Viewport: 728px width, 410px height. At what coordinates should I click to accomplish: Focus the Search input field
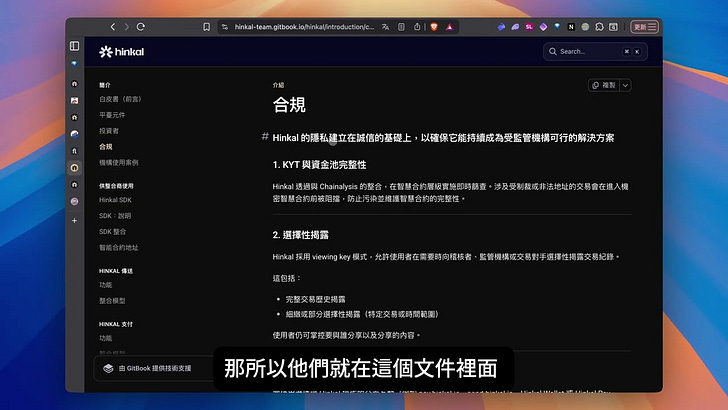595,52
